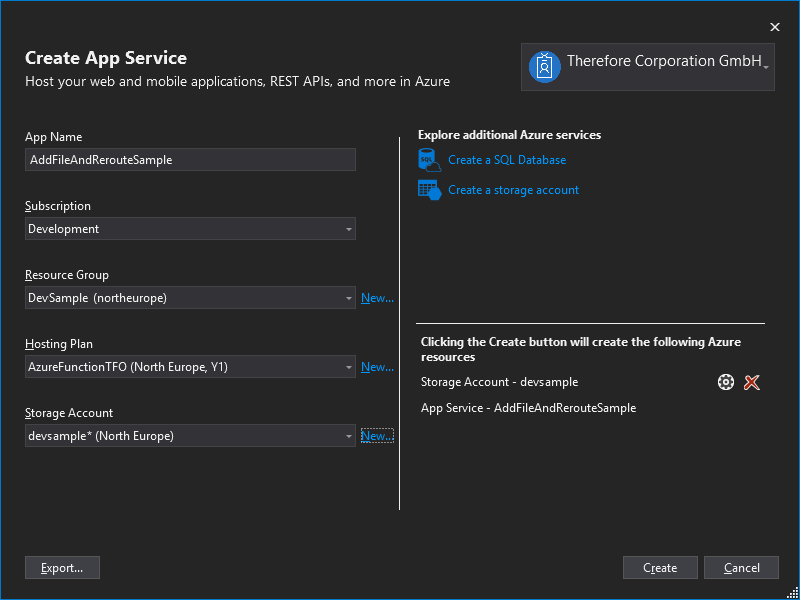Click the storage account grid icon
Screen dimensions: 800x600
[x=429, y=190]
